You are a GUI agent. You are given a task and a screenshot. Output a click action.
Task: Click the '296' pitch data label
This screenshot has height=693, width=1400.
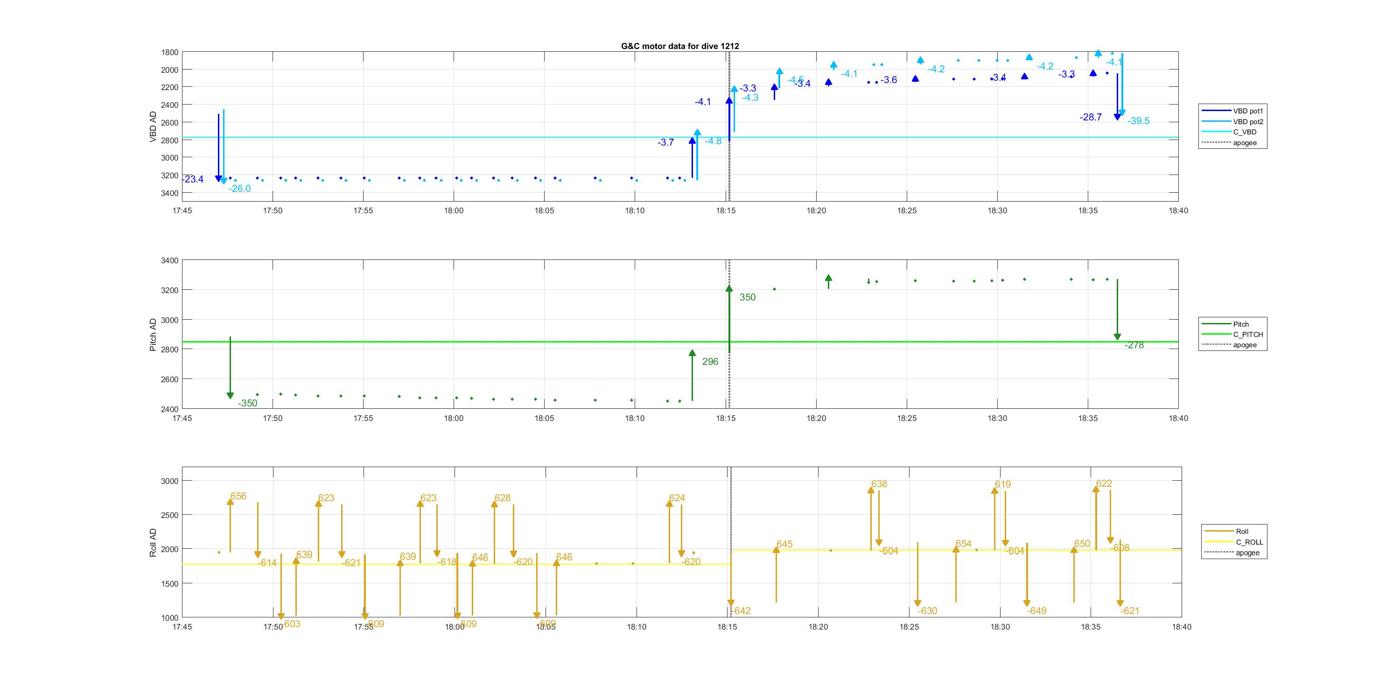point(710,362)
